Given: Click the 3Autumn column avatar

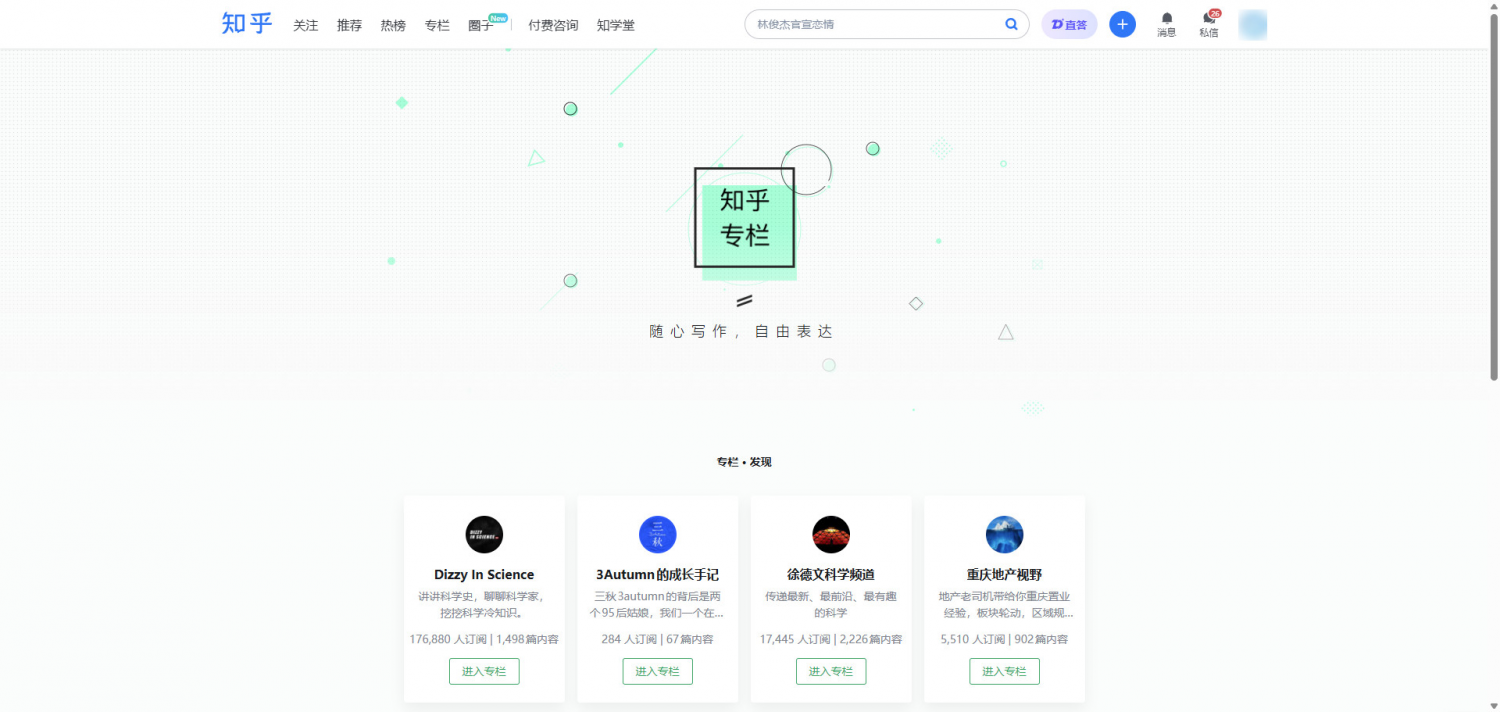Looking at the screenshot, I should [x=658, y=535].
